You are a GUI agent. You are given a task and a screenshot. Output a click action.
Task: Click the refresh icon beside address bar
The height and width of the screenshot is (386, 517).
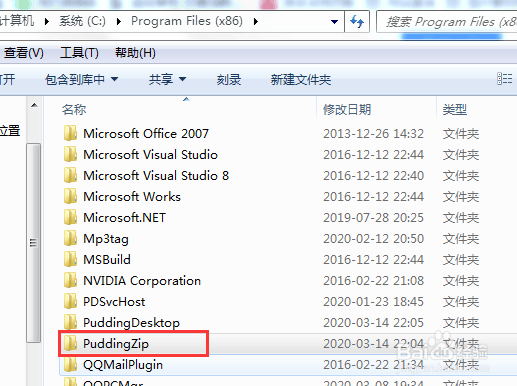tap(357, 22)
